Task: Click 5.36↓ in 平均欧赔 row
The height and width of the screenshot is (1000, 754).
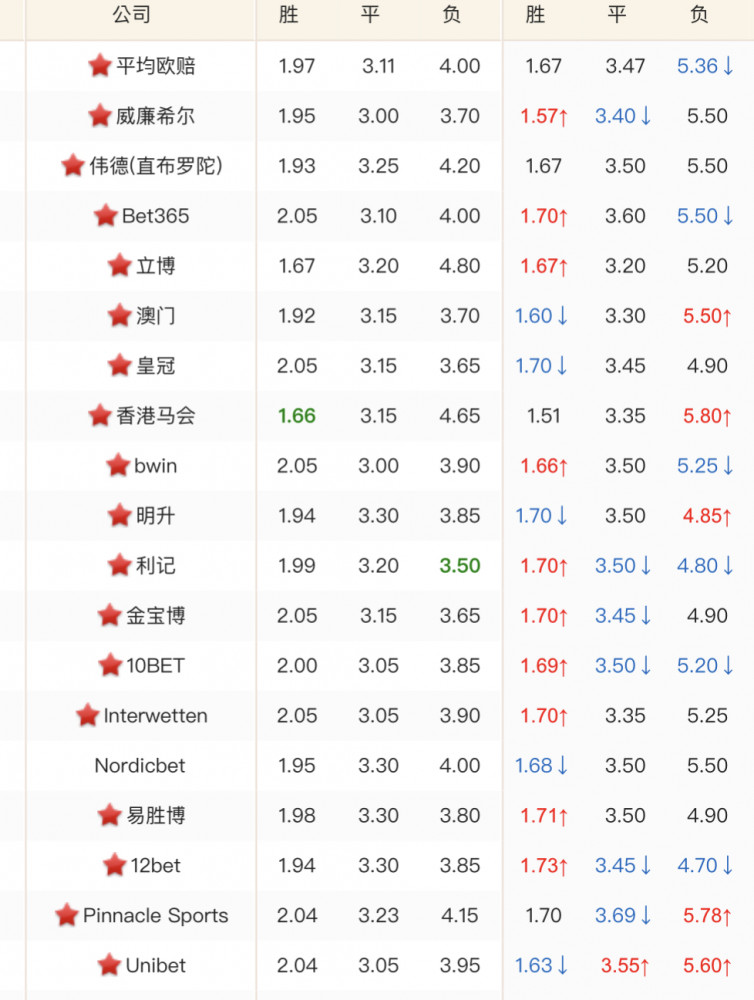Action: (705, 66)
